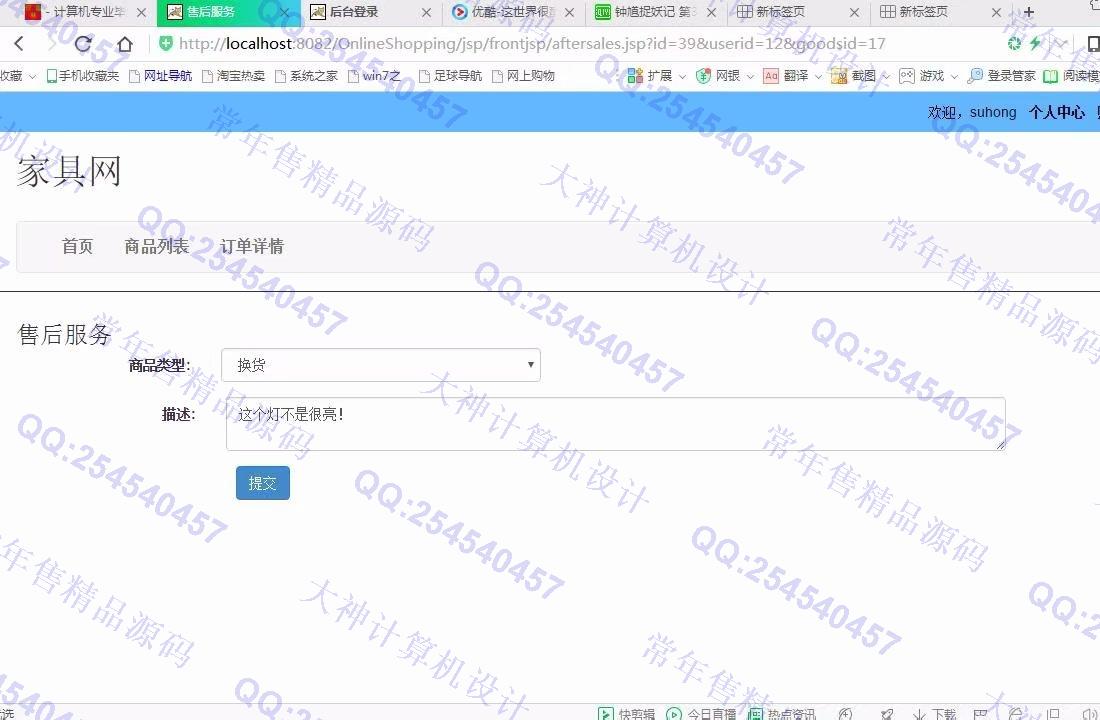The image size is (1100, 720).
Task: Open the win7之 bookmark
Action: tap(375, 76)
